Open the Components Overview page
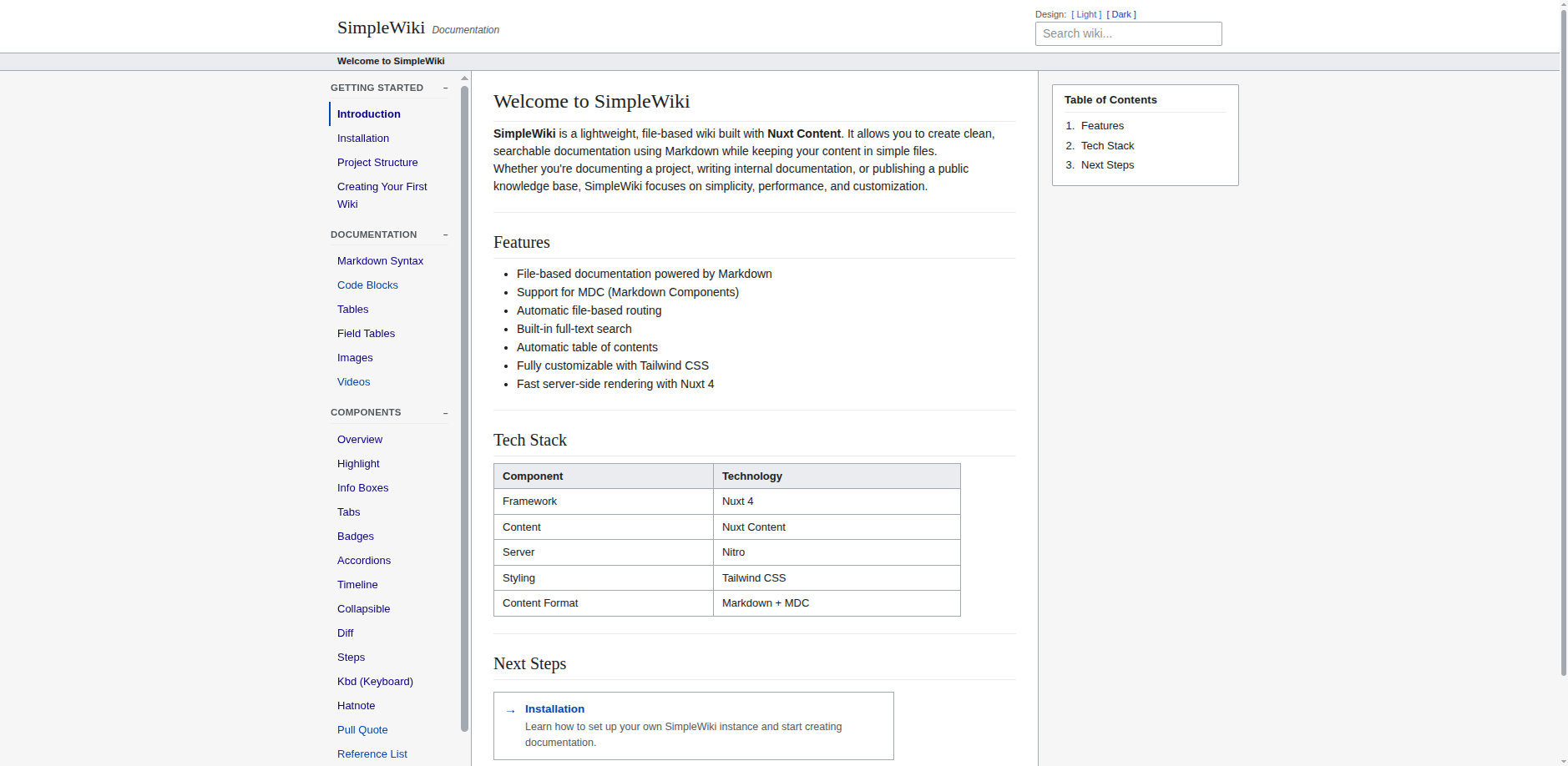Screen dimensions: 1568x766 pos(360,440)
